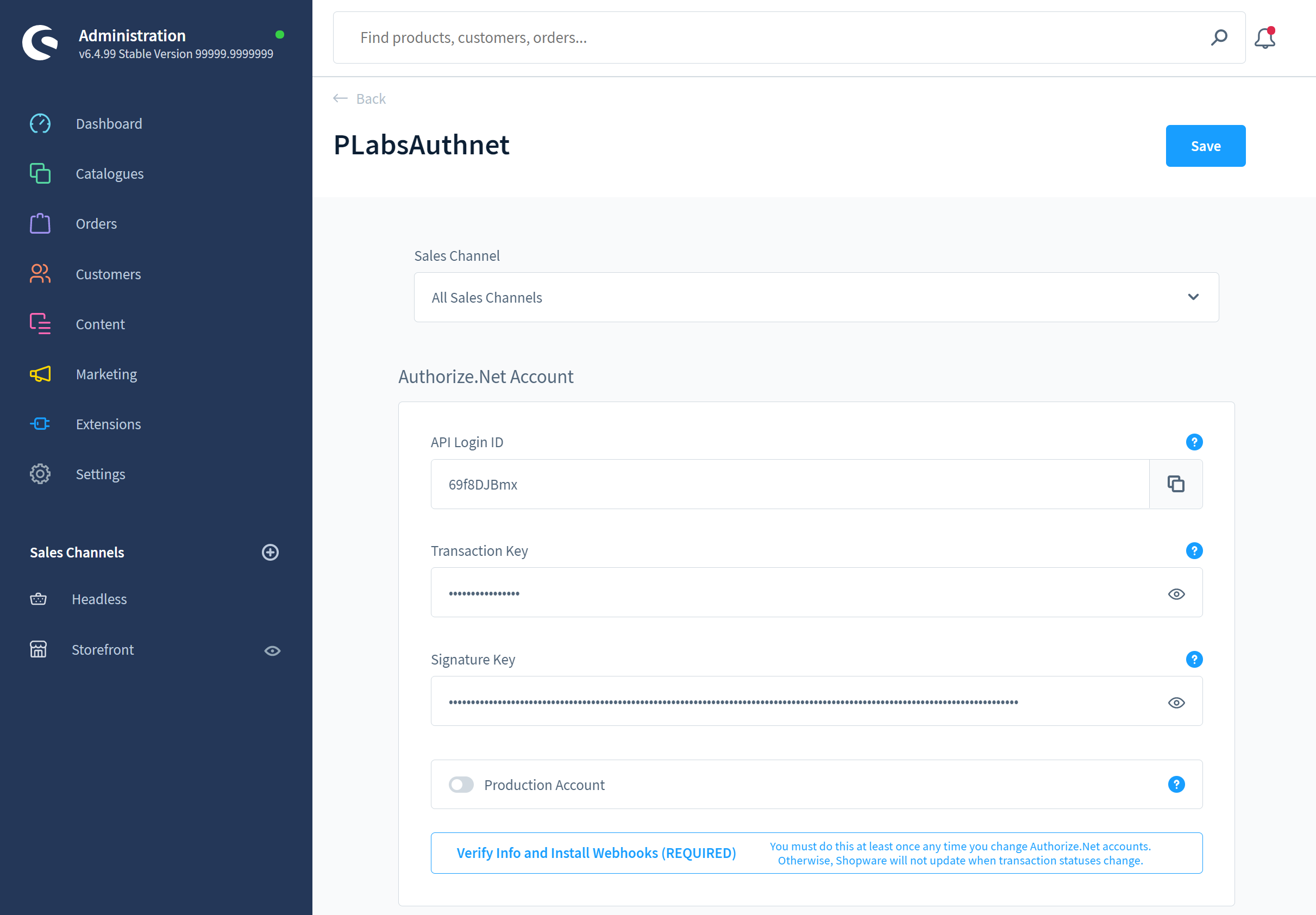
Task: Click the PLabsAuthnet page title
Action: 421,145
